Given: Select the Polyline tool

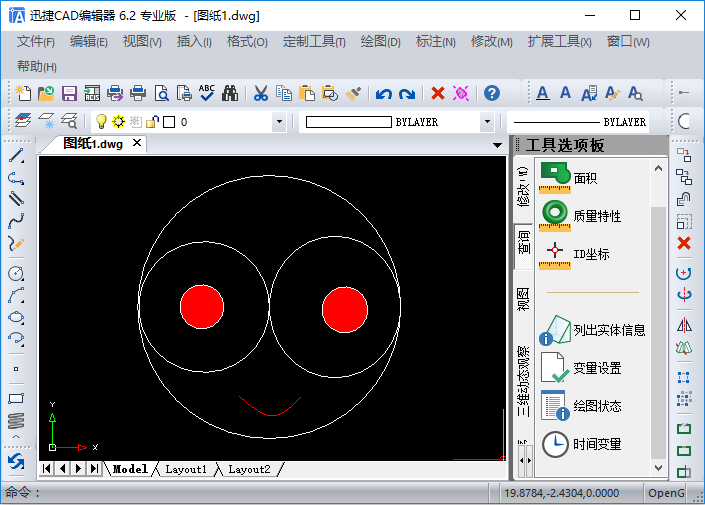Looking at the screenshot, I should pos(16,178).
